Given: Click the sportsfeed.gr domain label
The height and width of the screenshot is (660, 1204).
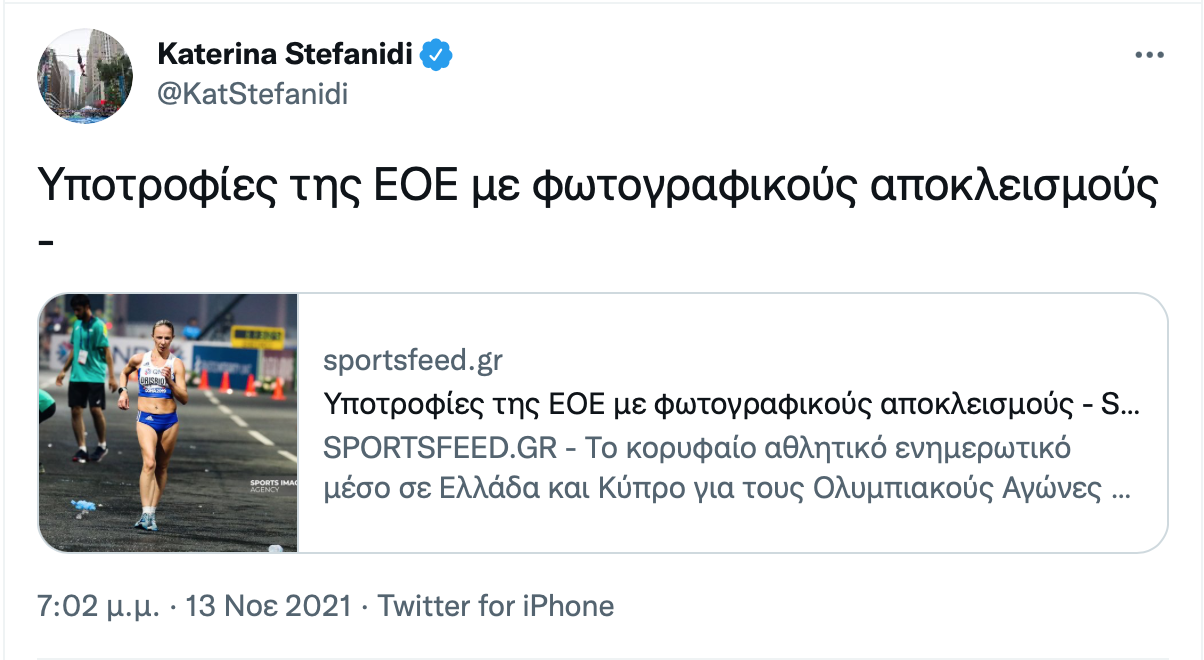Looking at the screenshot, I should point(412,361).
